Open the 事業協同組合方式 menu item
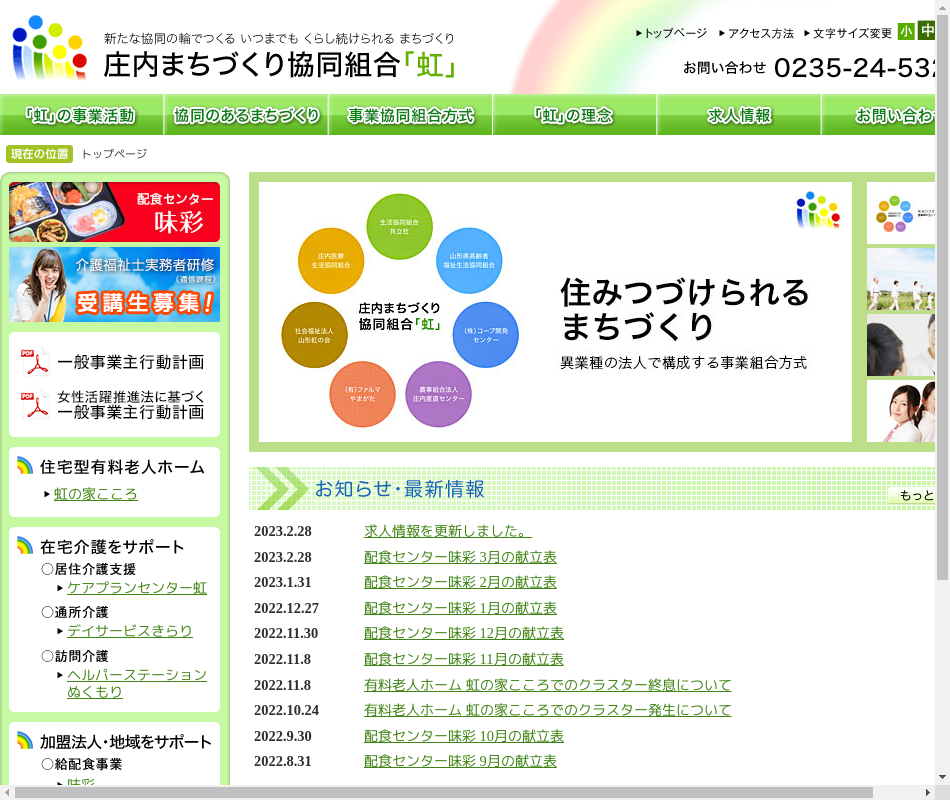This screenshot has height=800, width=950. 410,116
